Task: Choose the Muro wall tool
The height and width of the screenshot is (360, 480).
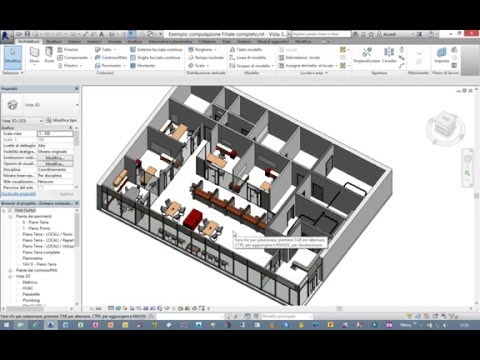Action: 34,56
